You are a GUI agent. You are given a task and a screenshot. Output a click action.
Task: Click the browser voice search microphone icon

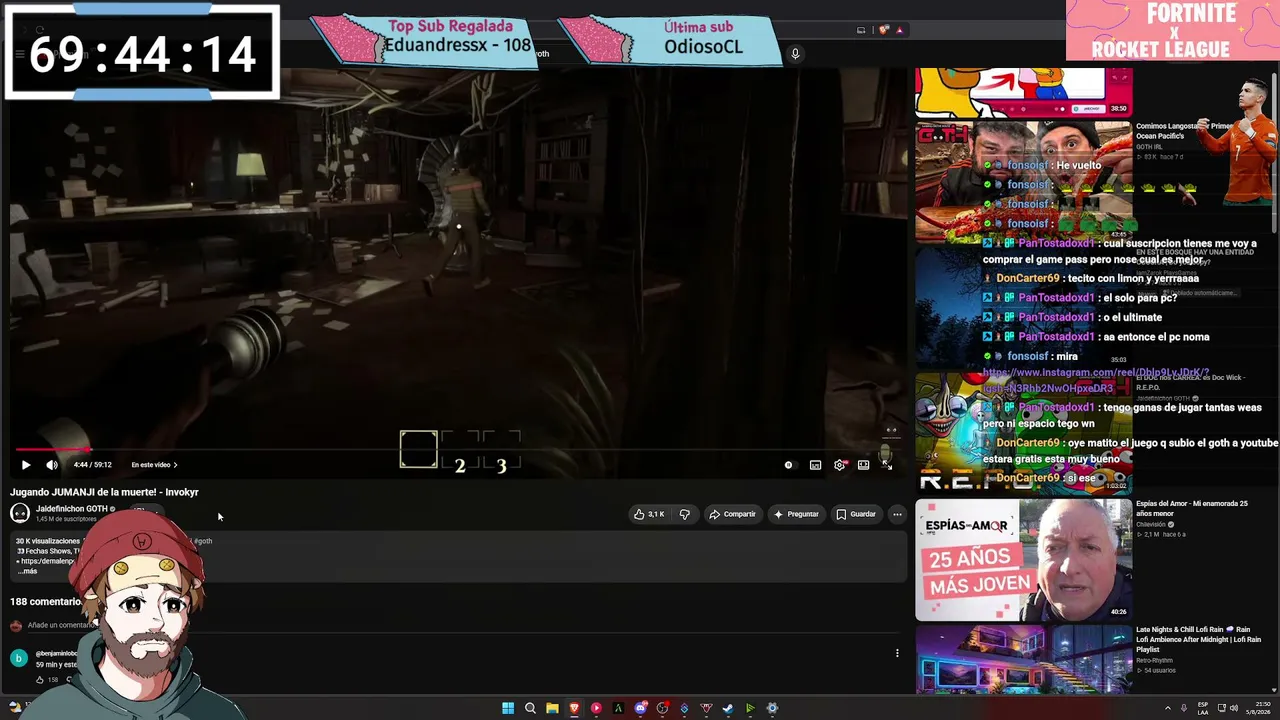tap(795, 53)
